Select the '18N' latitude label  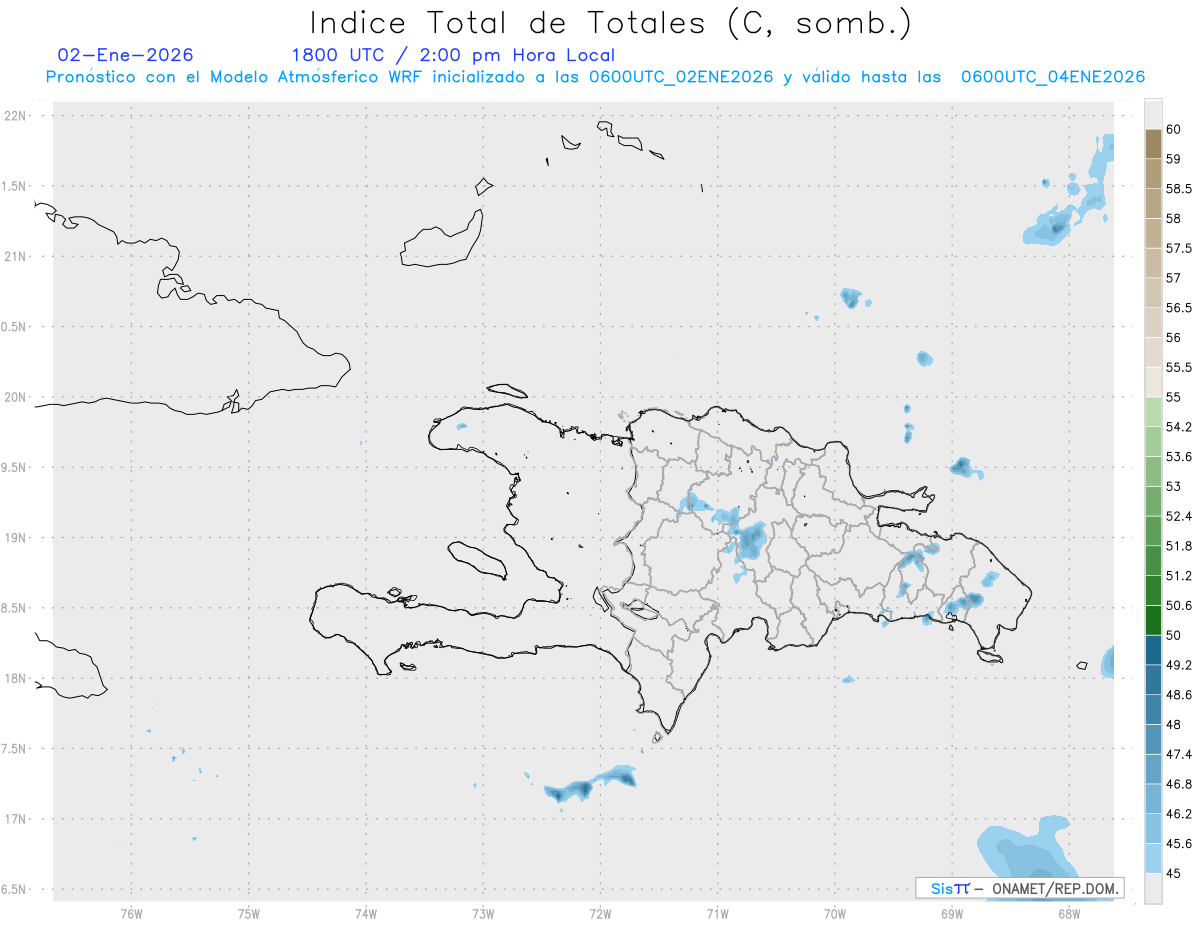[x=16, y=678]
